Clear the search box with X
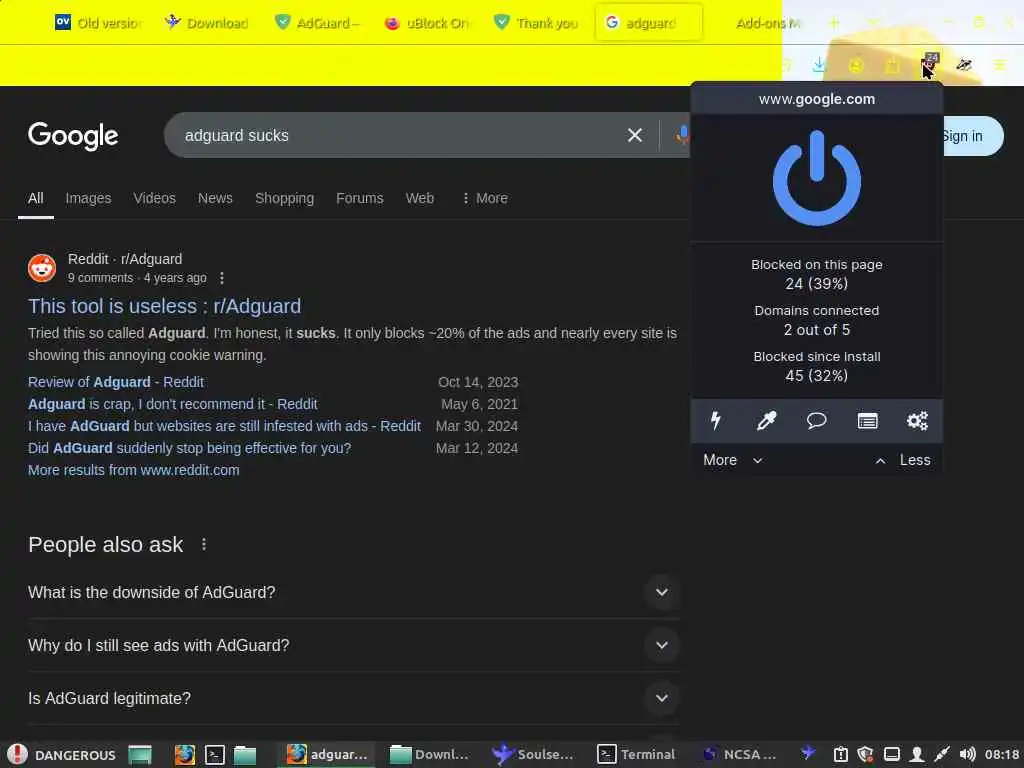 point(635,135)
